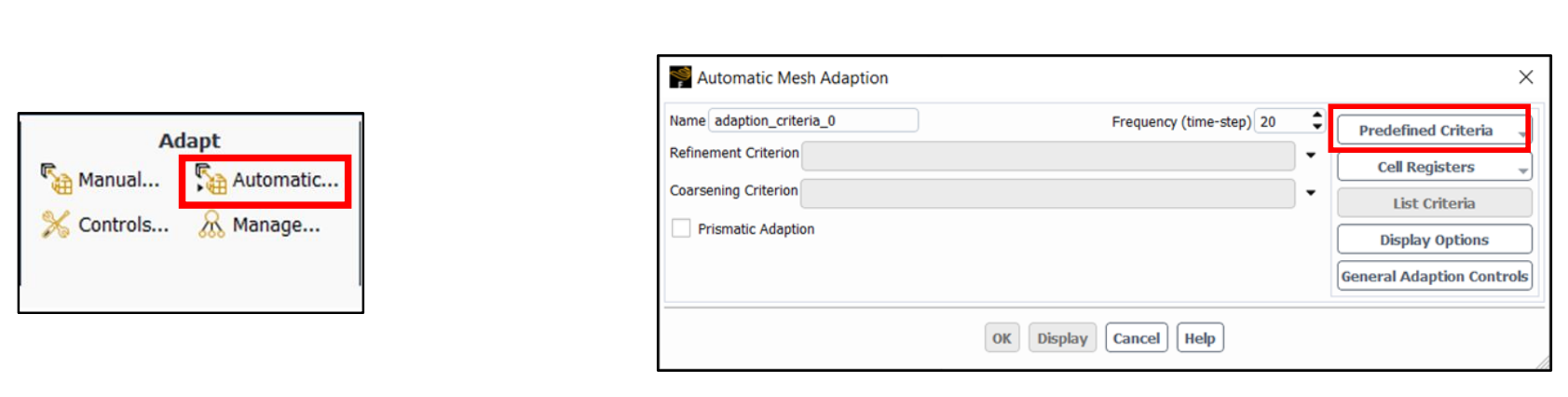Enable the Prismatic Adaption checkbox
Image resolution: width=1568 pixels, height=397 pixels.
681,228
